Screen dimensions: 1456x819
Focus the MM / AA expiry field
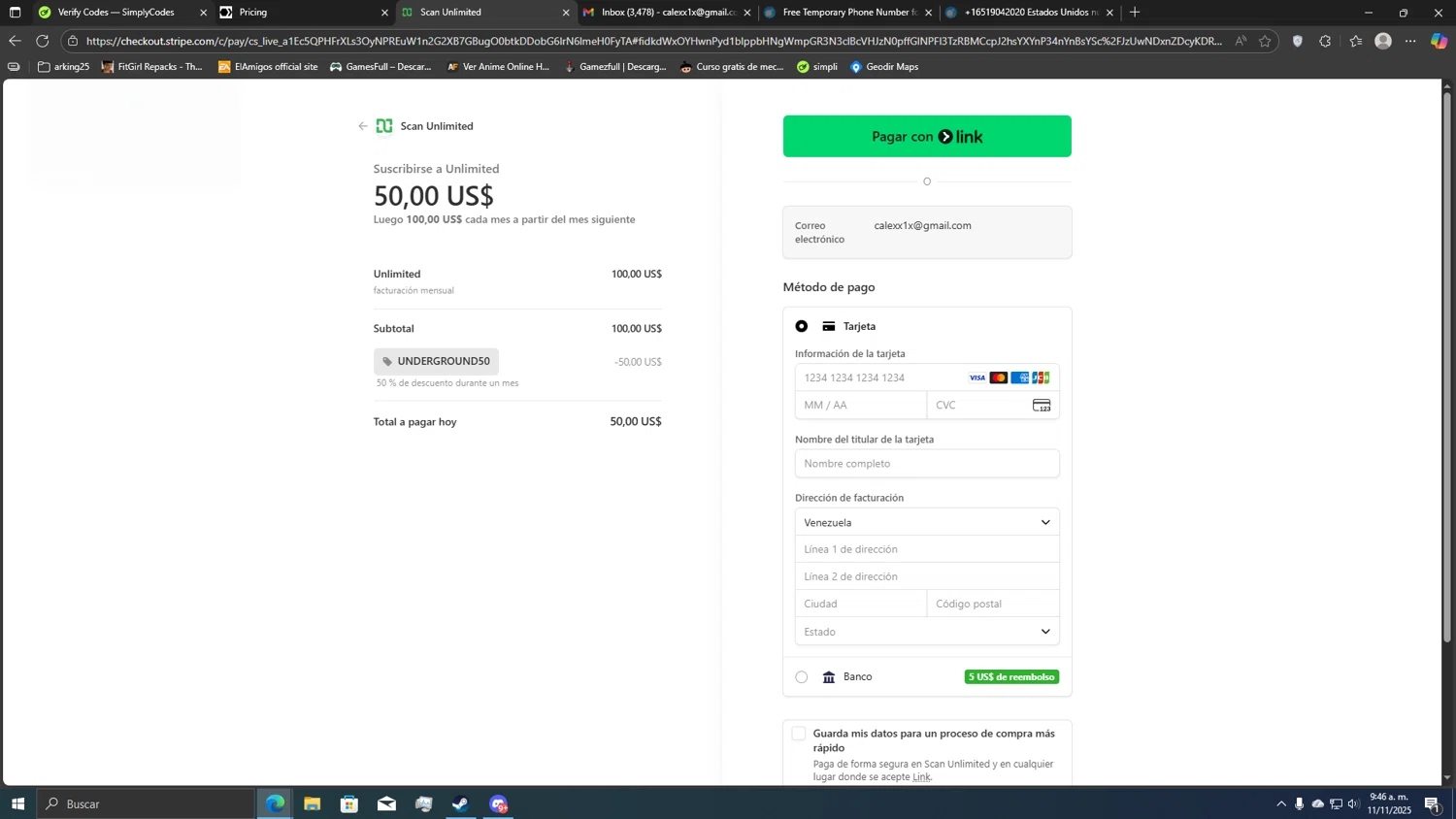coord(861,405)
